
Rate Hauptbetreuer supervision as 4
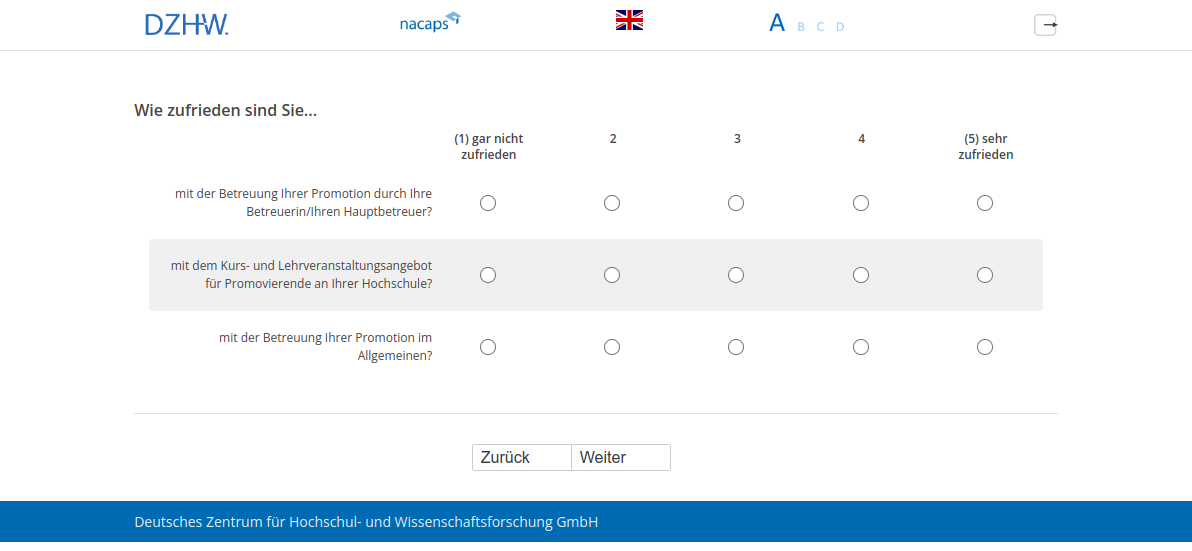tap(861, 203)
